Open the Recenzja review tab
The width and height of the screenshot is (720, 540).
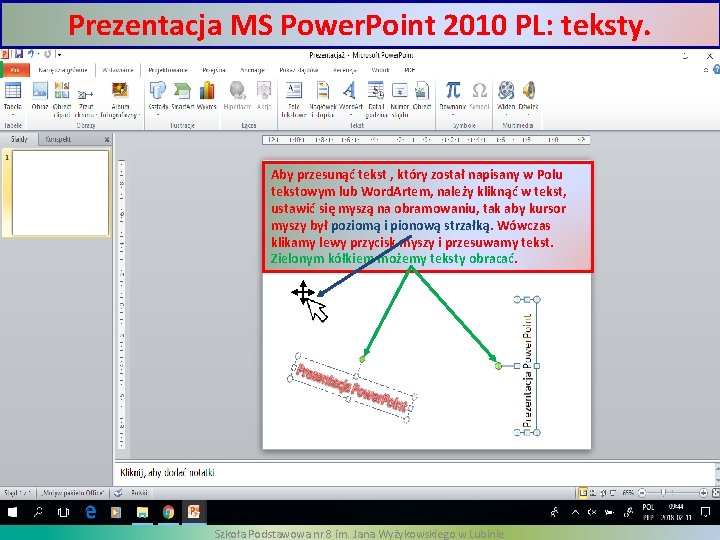pyautogui.click(x=345, y=70)
